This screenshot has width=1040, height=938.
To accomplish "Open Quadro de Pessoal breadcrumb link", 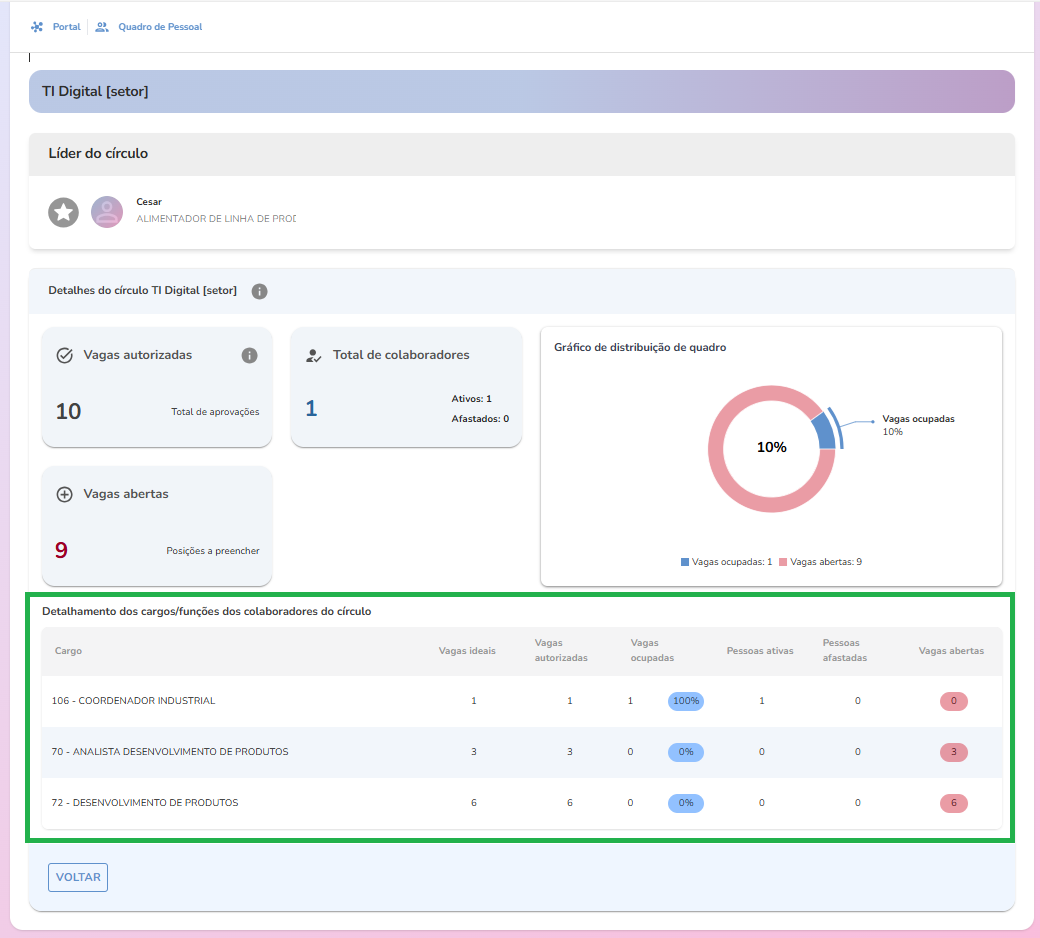I will tap(160, 27).
